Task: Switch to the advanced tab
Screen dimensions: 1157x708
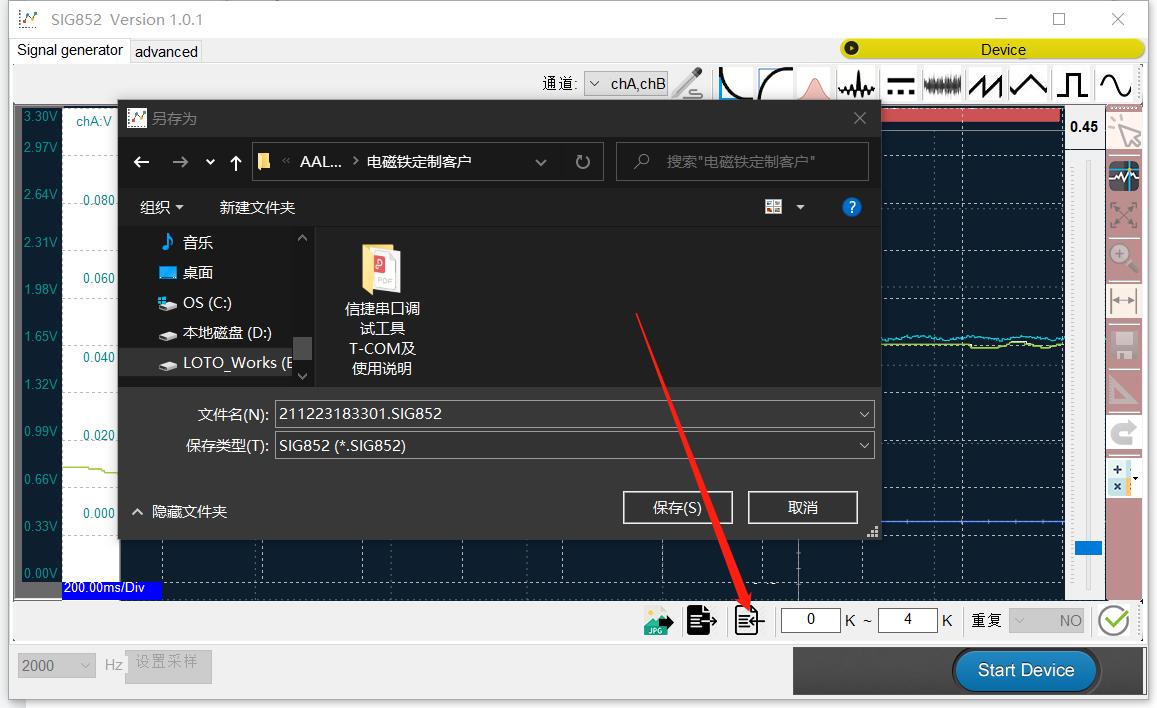Action: 166,52
